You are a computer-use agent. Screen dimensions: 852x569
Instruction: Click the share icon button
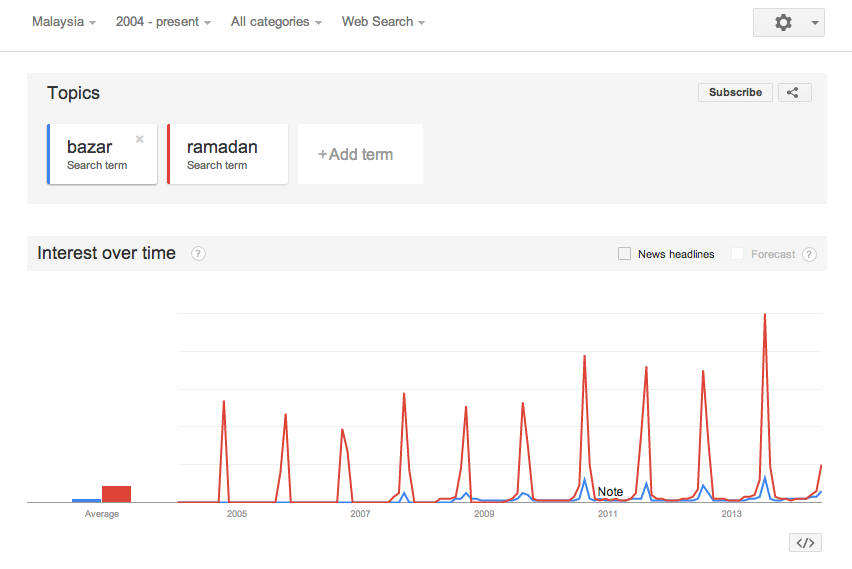tap(793, 92)
